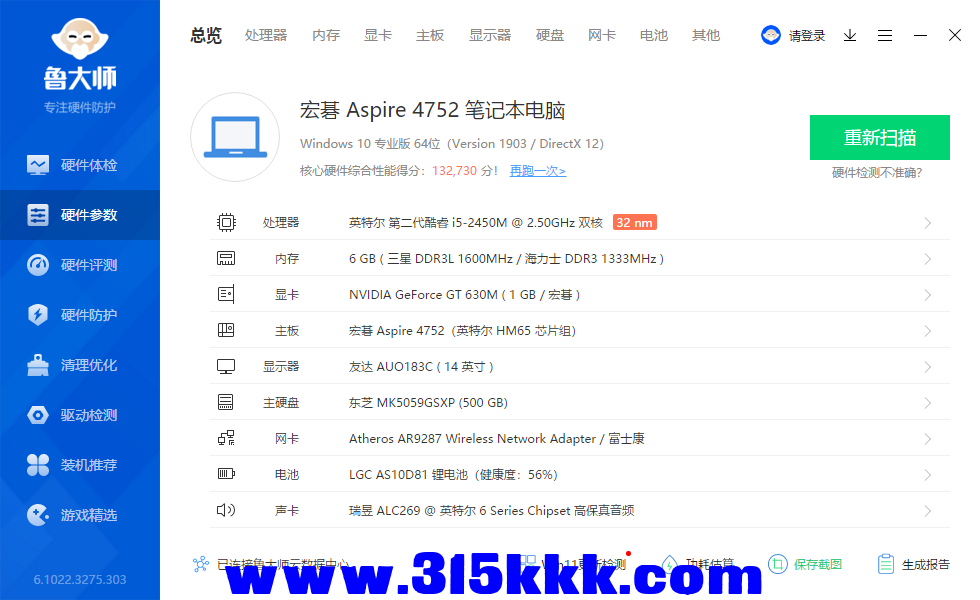Image resolution: width=980 pixels, height=600 pixels.
Task: Switch to the 显示器 tab
Action: pyautogui.click(x=490, y=36)
